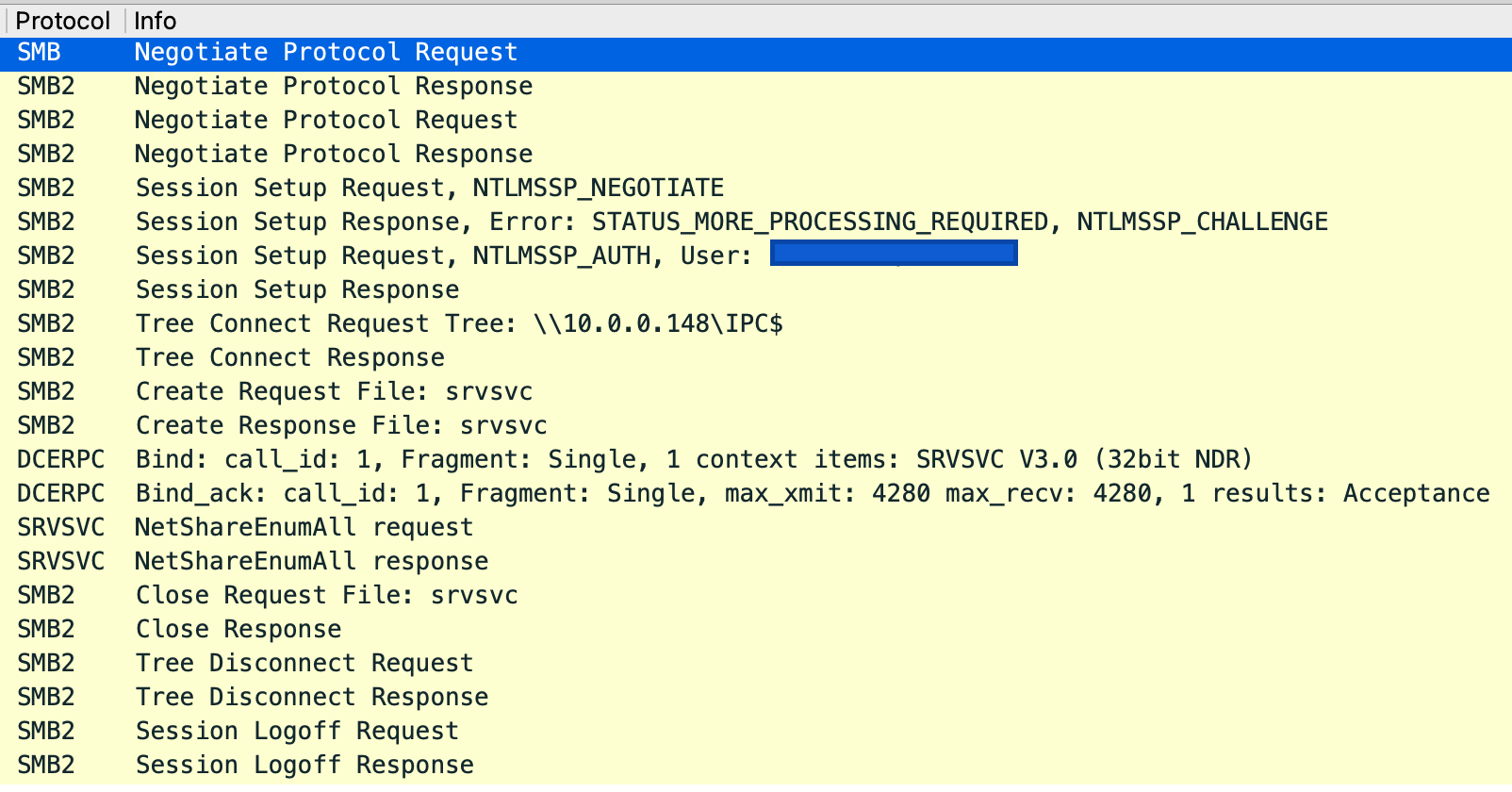Select the NTLMSSP_AUTH Session Setup Request row

click(x=443, y=256)
